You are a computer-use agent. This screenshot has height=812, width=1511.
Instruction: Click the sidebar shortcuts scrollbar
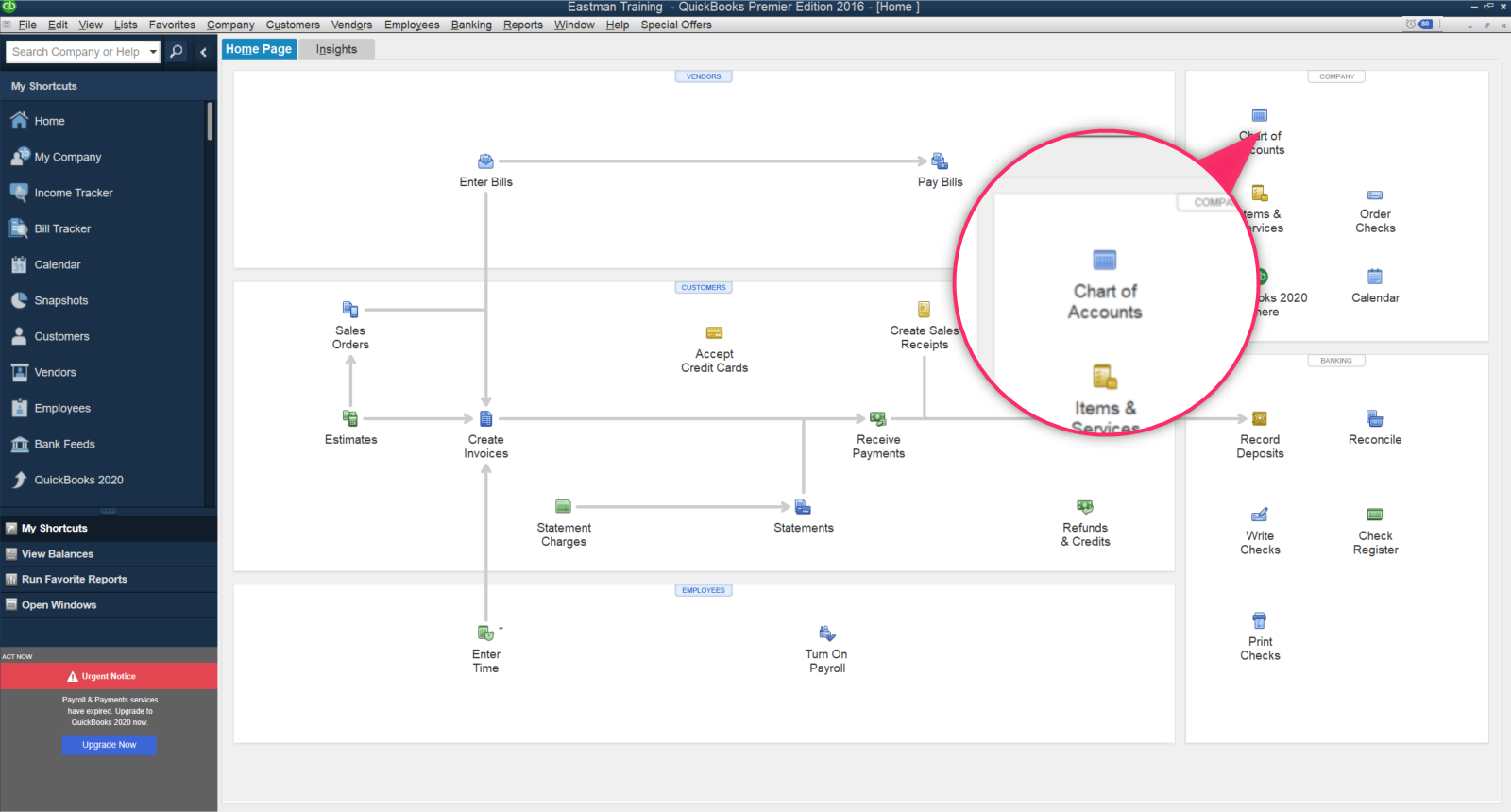coord(210,121)
